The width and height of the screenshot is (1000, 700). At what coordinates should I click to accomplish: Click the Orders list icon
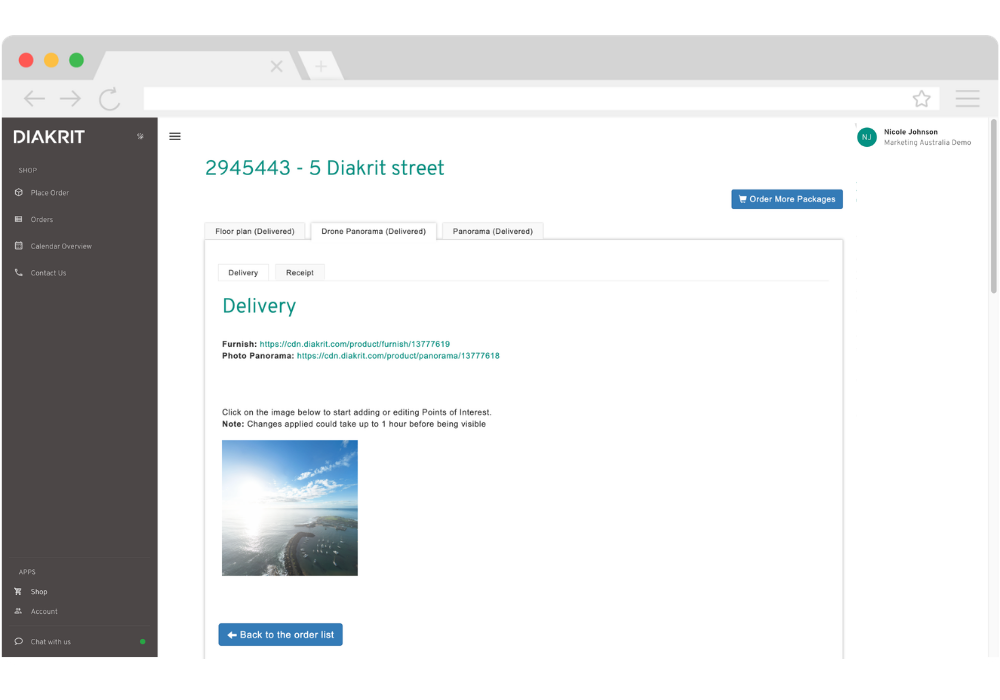18,219
